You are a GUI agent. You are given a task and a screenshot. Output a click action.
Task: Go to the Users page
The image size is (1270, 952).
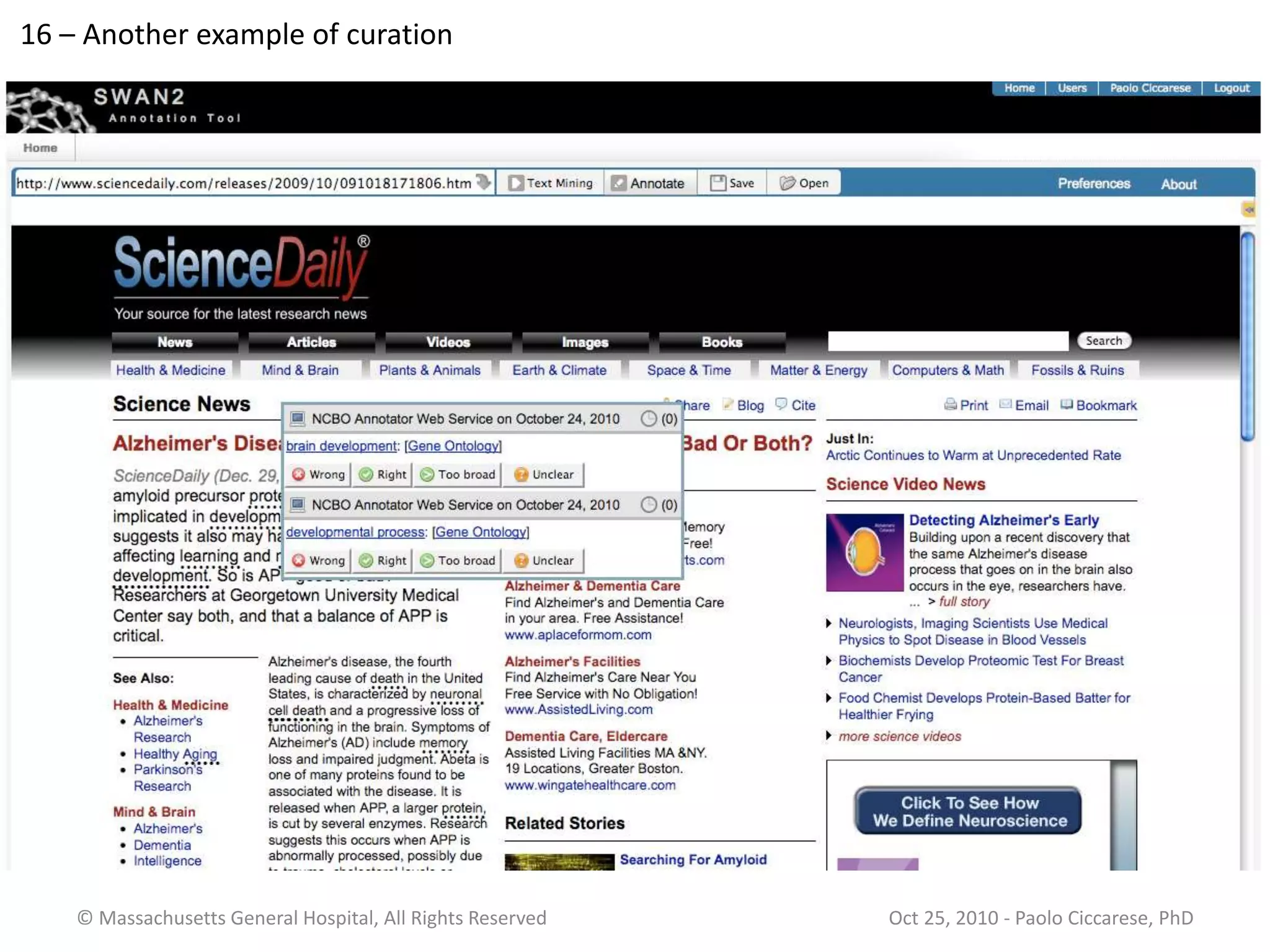tap(1072, 88)
